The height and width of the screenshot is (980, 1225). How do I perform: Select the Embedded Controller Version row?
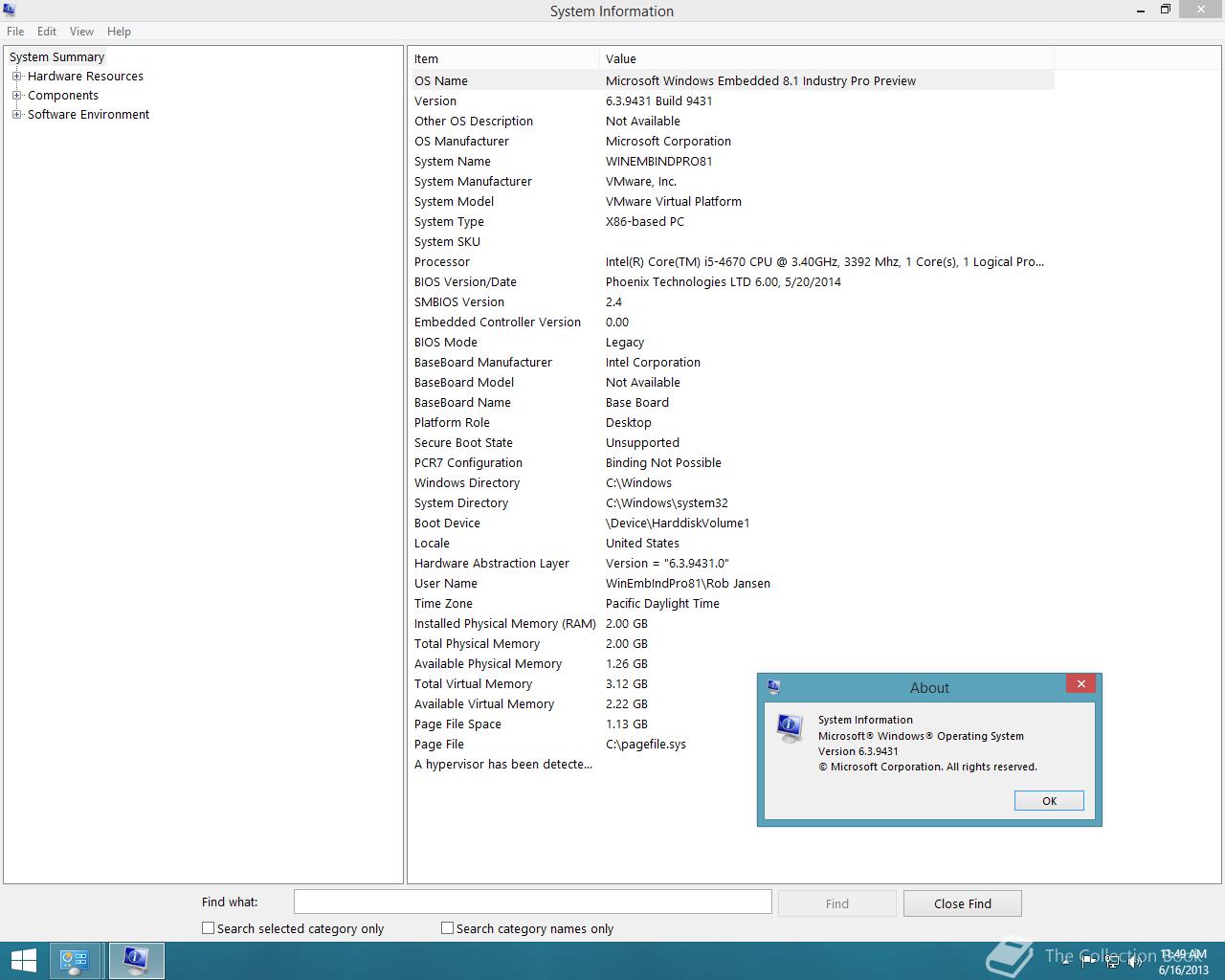pyautogui.click(x=733, y=322)
